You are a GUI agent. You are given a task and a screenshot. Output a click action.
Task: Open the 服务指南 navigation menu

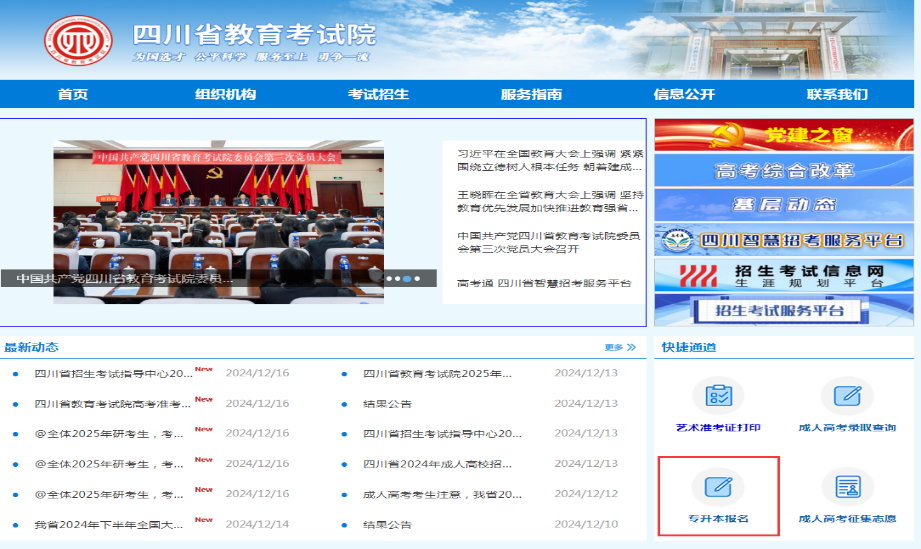pos(532,95)
